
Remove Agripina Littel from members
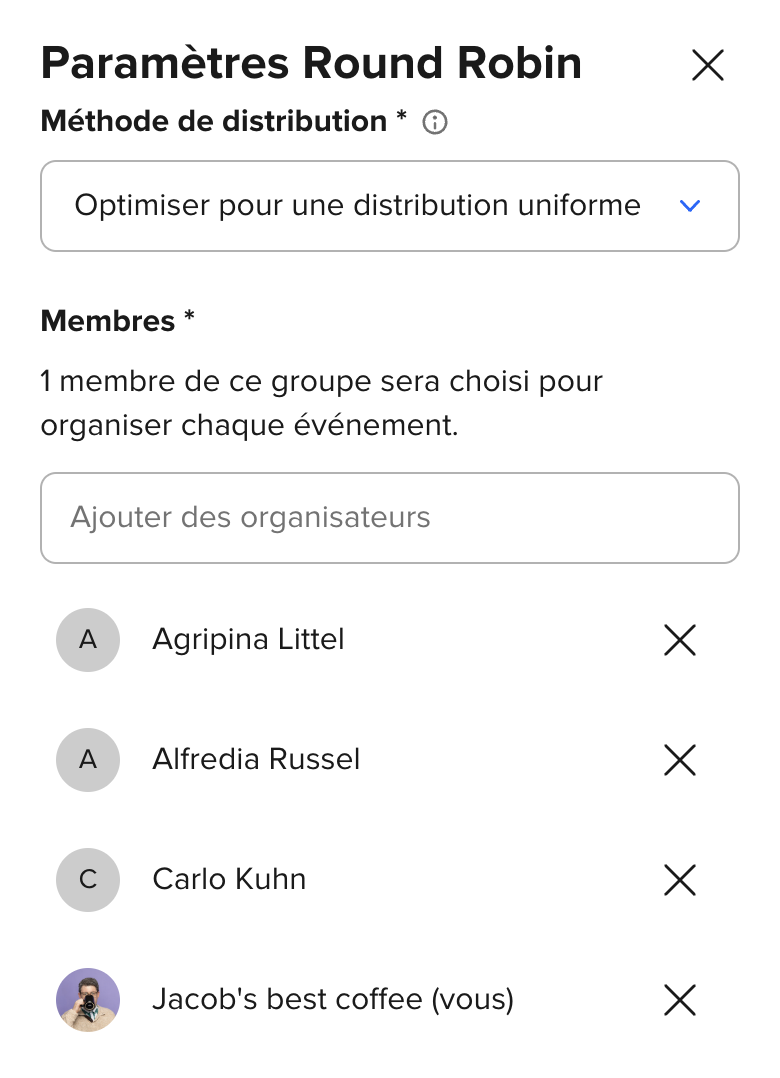click(680, 640)
